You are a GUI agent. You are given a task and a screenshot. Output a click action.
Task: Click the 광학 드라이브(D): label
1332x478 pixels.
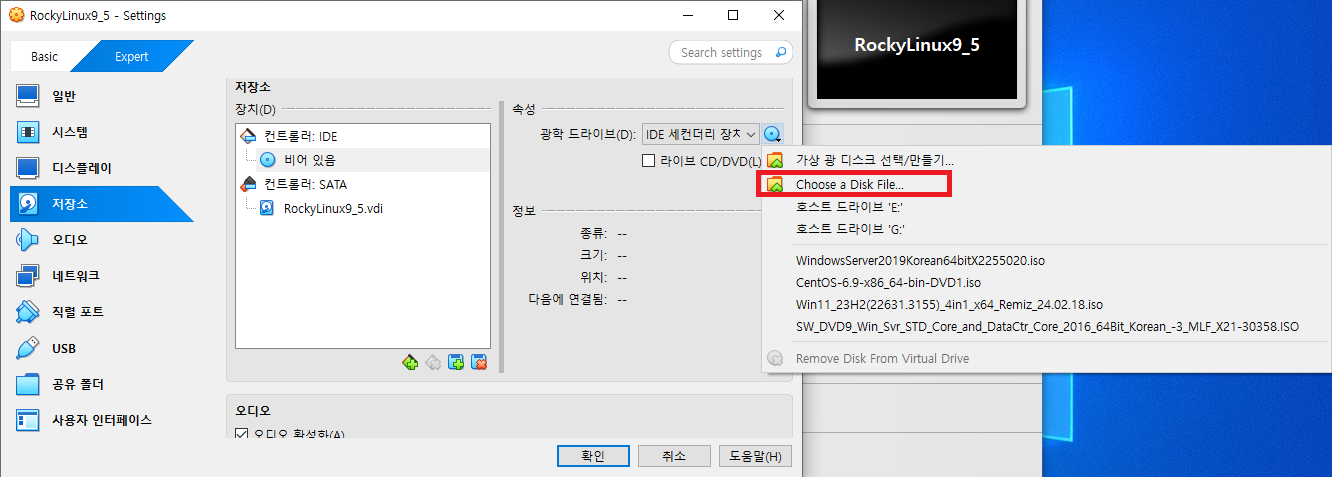(586, 135)
